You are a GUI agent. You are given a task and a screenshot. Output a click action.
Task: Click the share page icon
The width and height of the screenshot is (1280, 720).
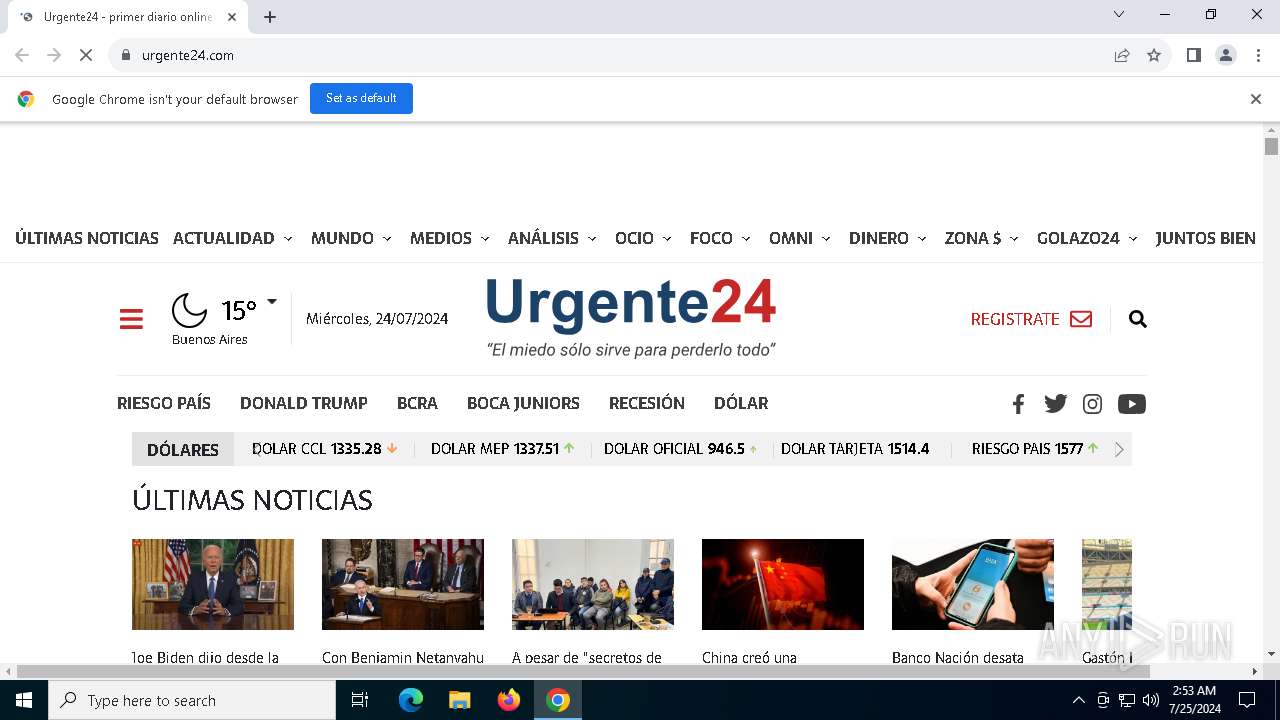tap(1122, 55)
